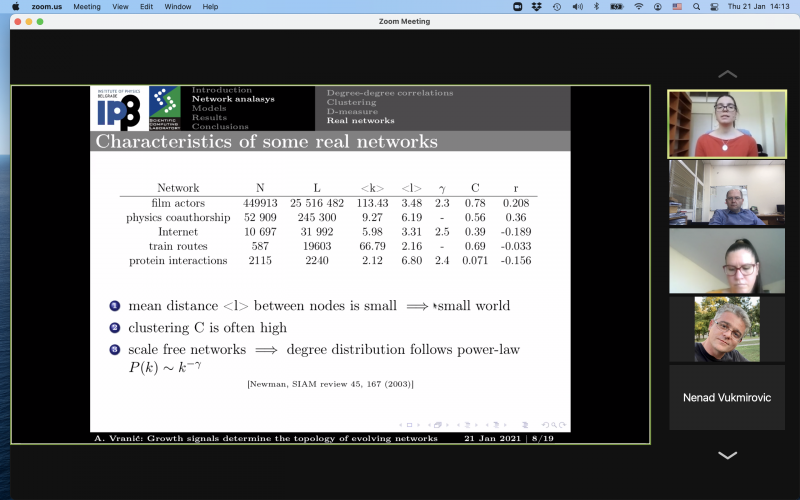Click the film actors row label
Image resolution: width=800 pixels, height=500 pixels.
point(178,203)
